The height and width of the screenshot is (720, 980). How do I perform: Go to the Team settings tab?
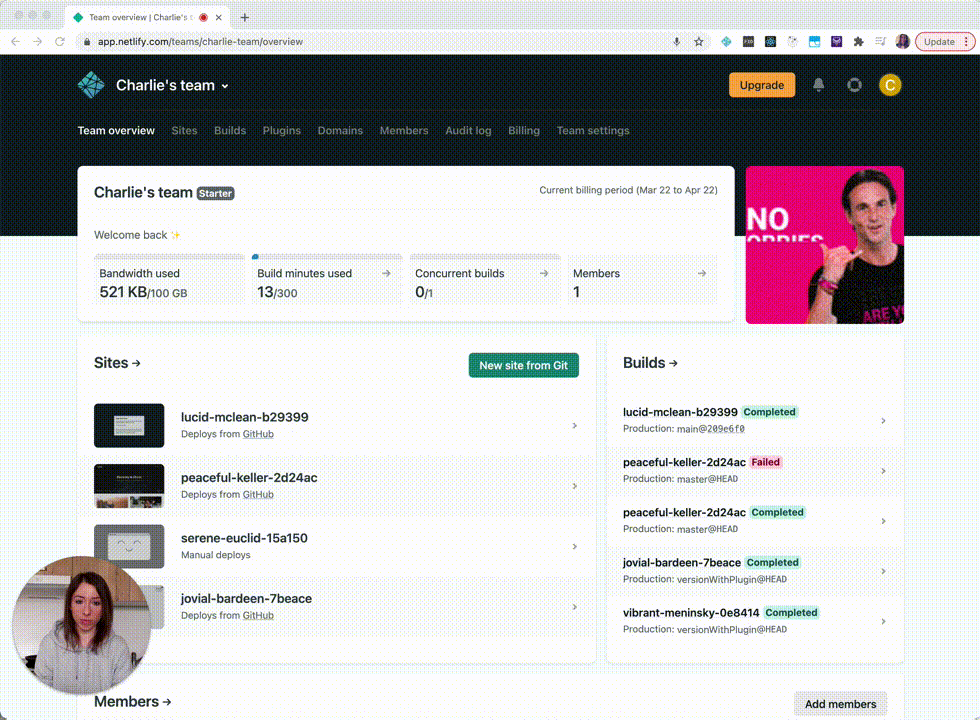[x=593, y=131]
